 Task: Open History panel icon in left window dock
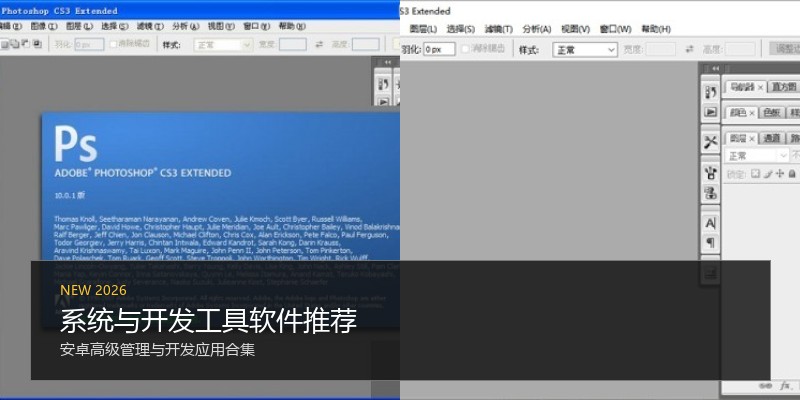[x=383, y=85]
